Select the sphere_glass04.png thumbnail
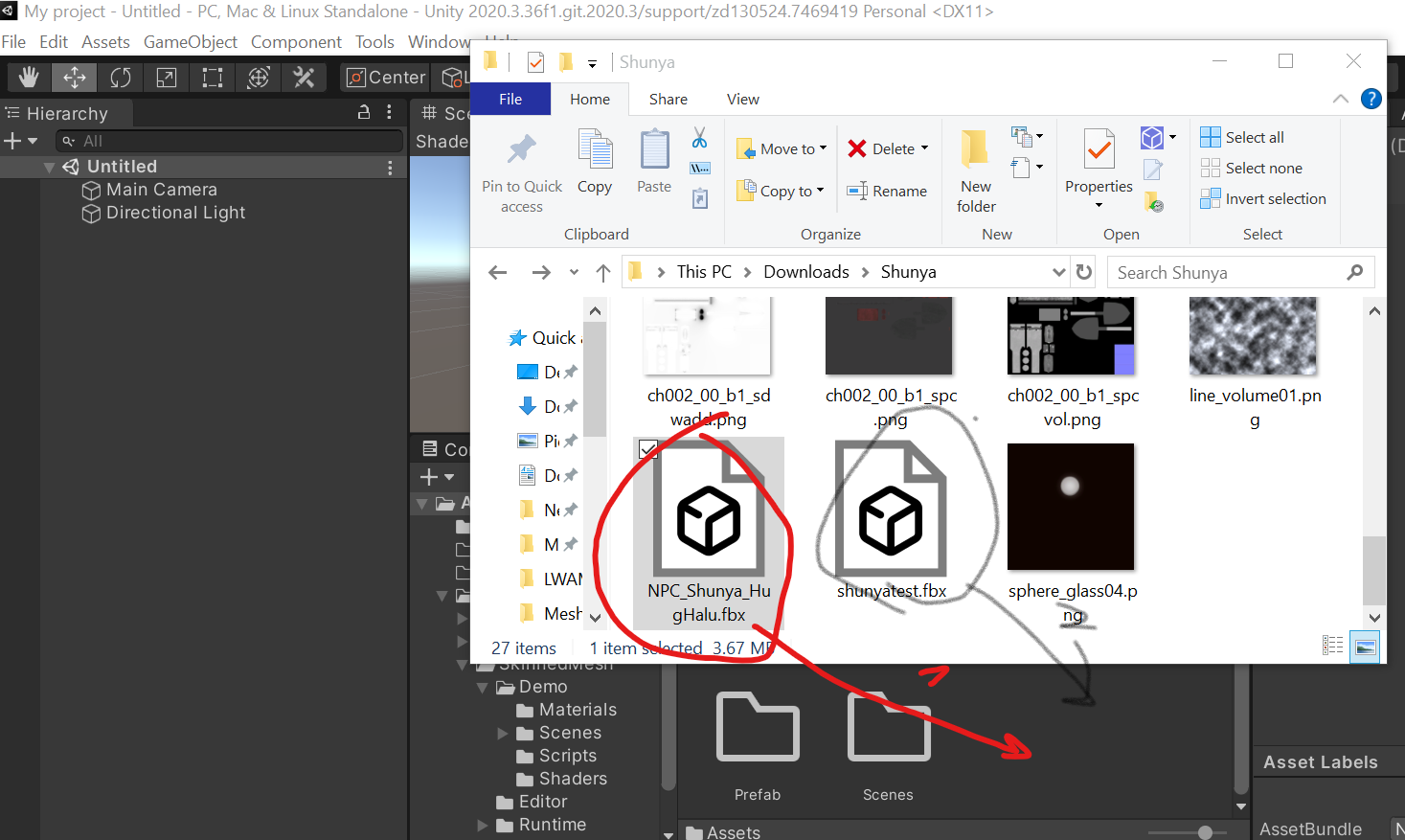The image size is (1405, 840). tap(1071, 507)
